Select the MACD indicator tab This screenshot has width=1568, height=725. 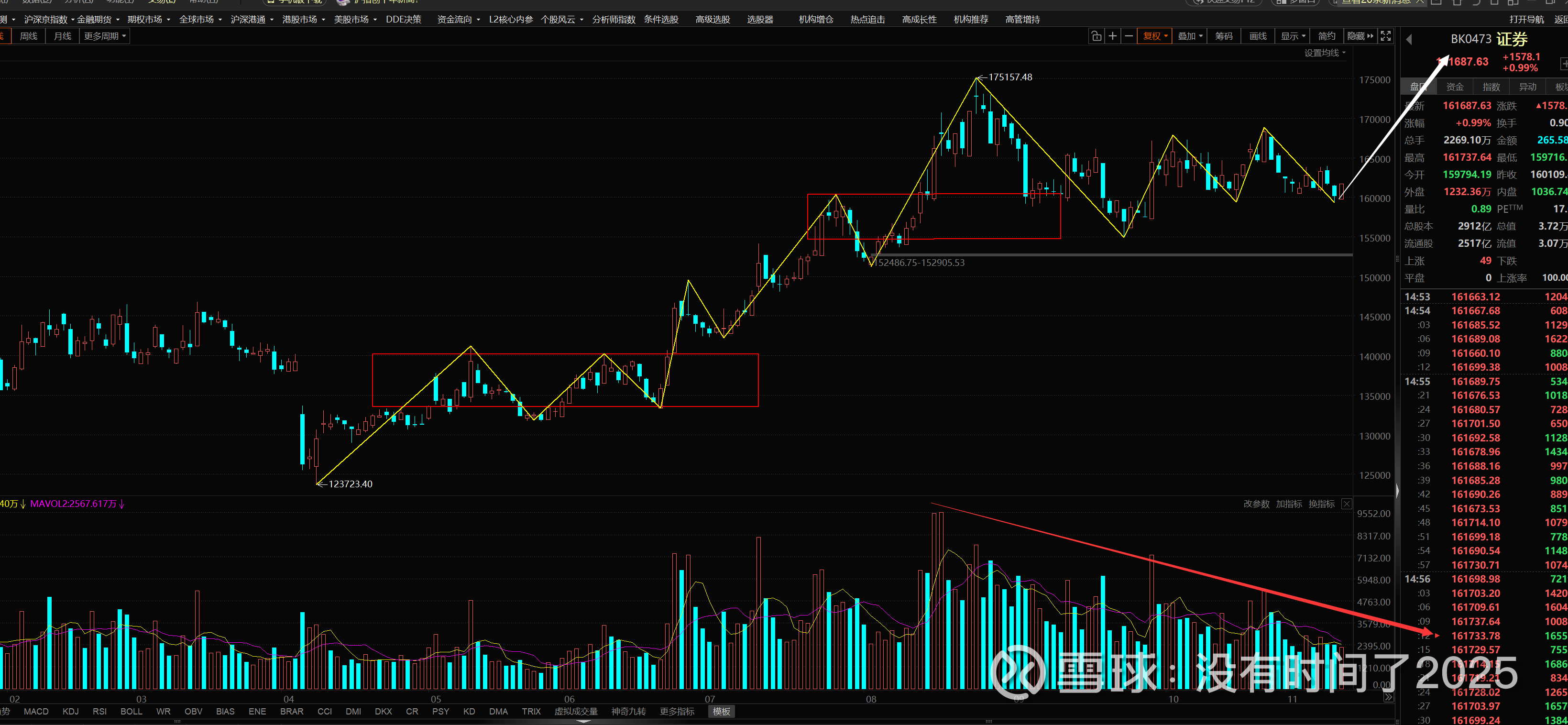[36, 712]
